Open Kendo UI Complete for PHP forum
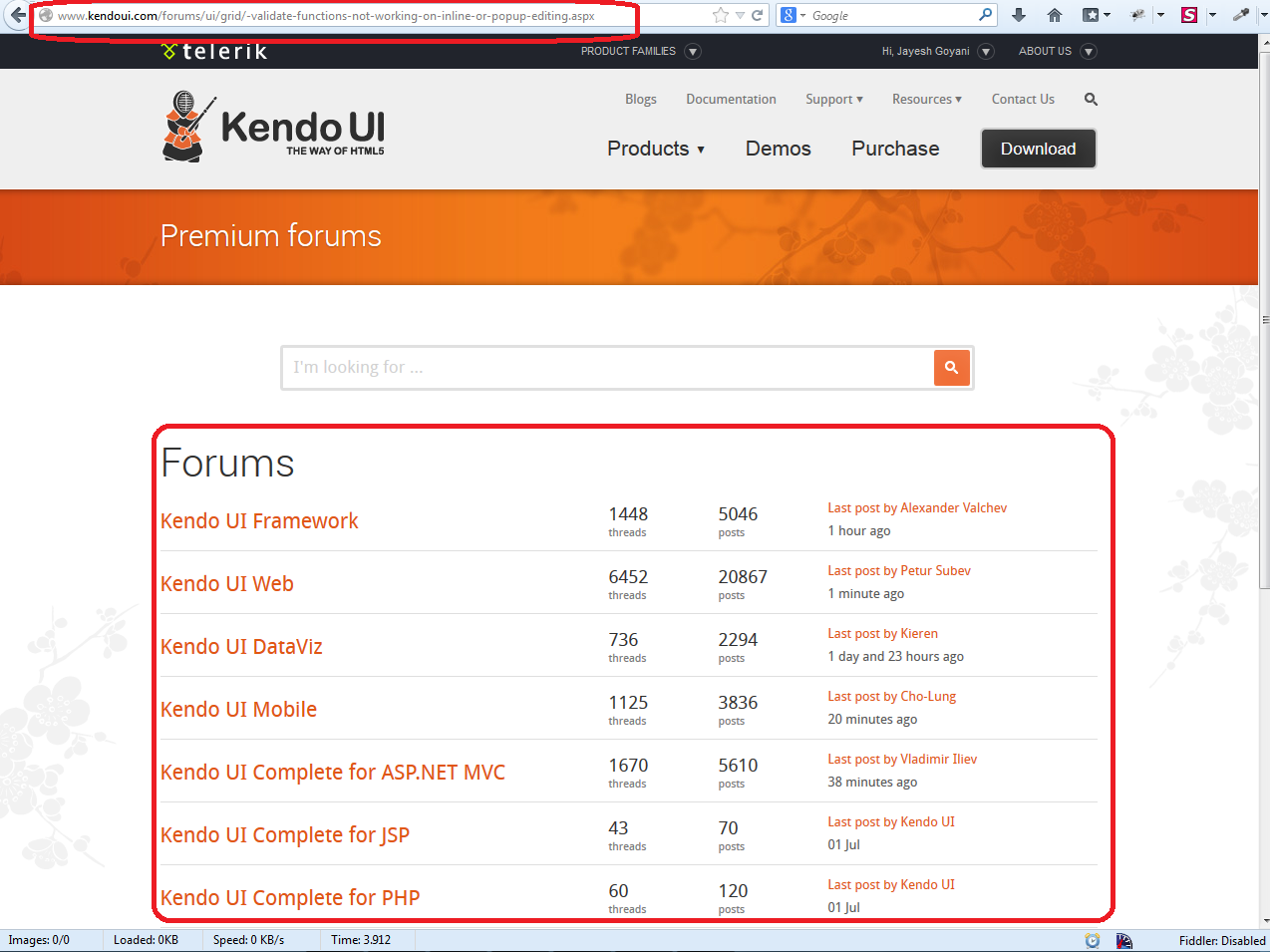 click(290, 897)
